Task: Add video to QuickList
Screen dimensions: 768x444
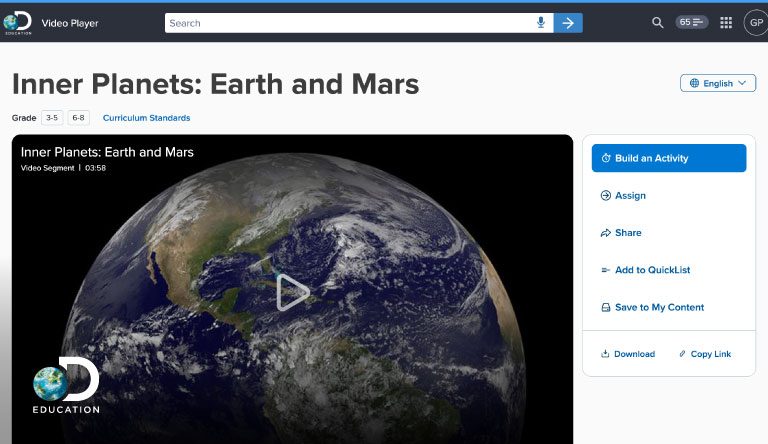Action: coord(651,270)
